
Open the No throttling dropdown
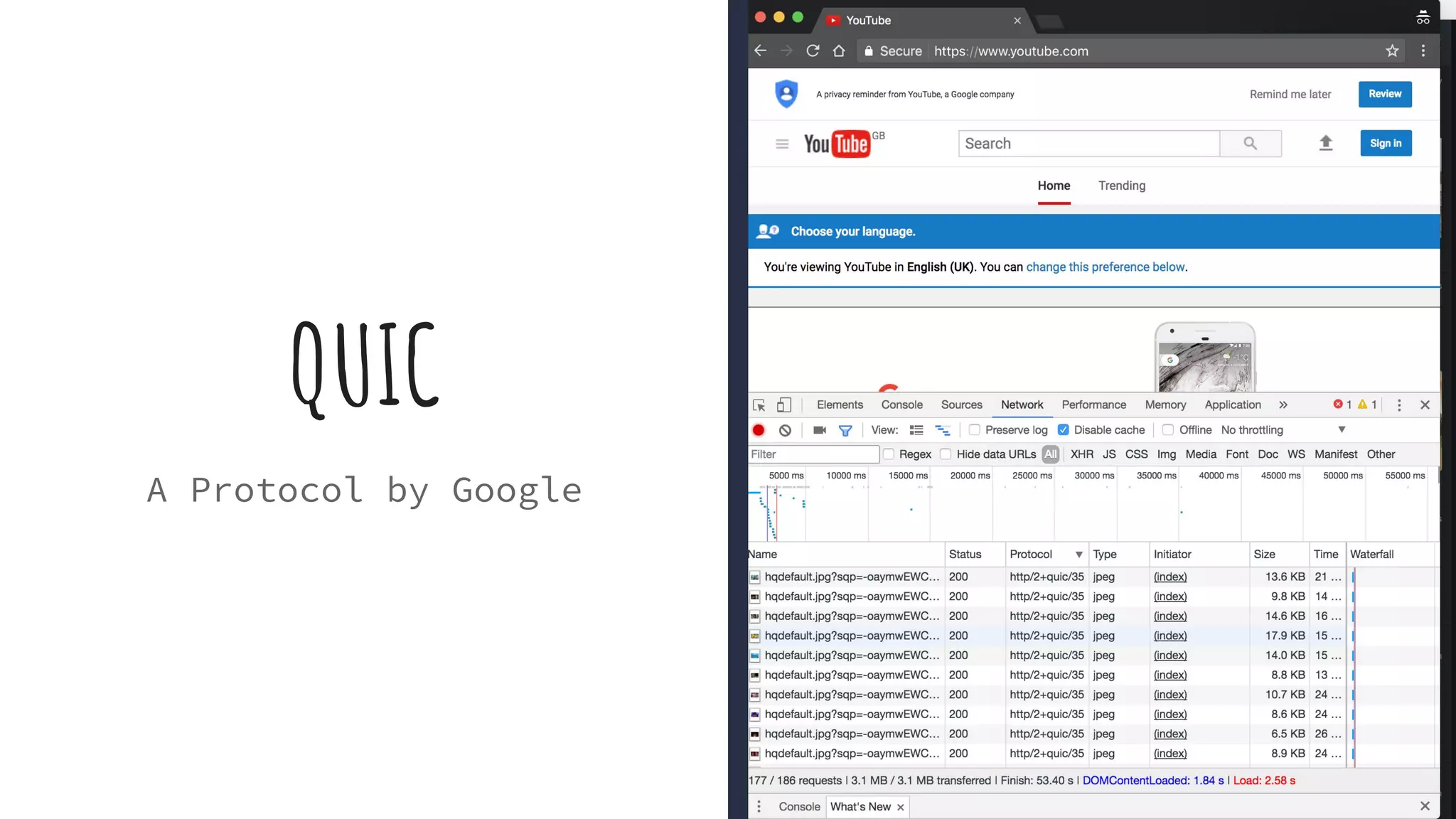pos(1283,429)
